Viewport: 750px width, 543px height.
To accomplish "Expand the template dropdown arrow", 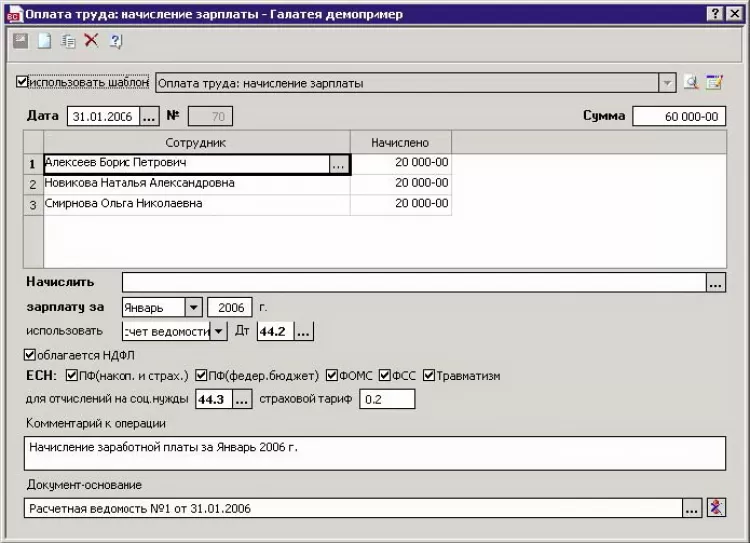I will pyautogui.click(x=667, y=83).
